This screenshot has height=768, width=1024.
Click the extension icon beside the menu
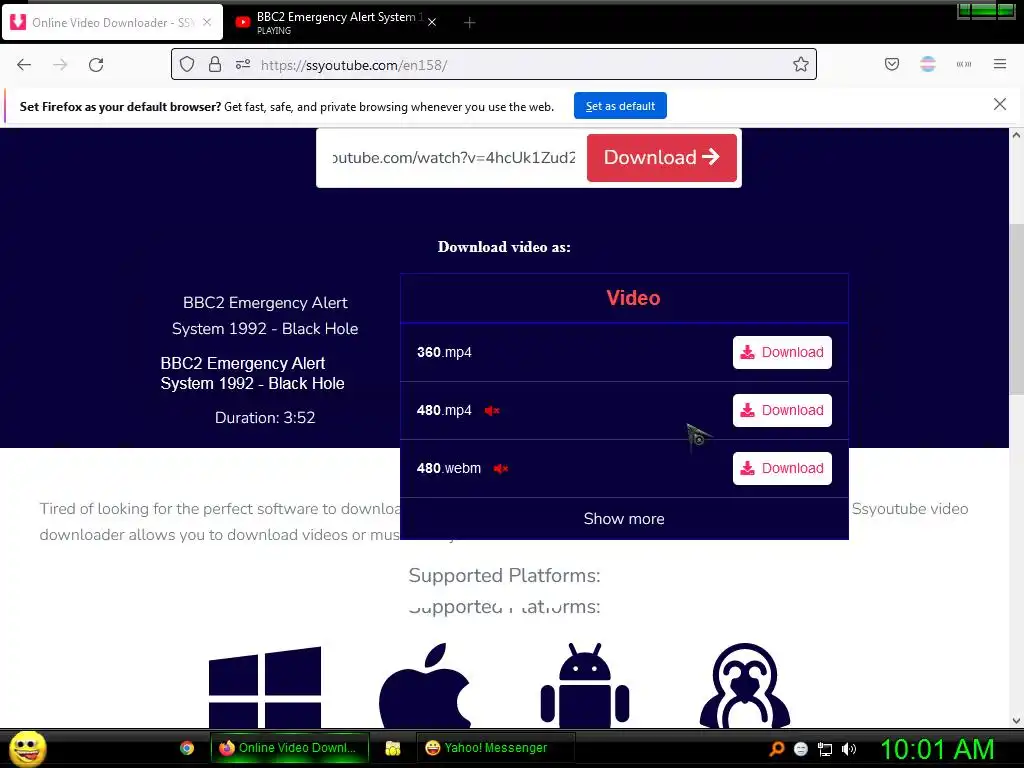pyautogui.click(x=964, y=64)
